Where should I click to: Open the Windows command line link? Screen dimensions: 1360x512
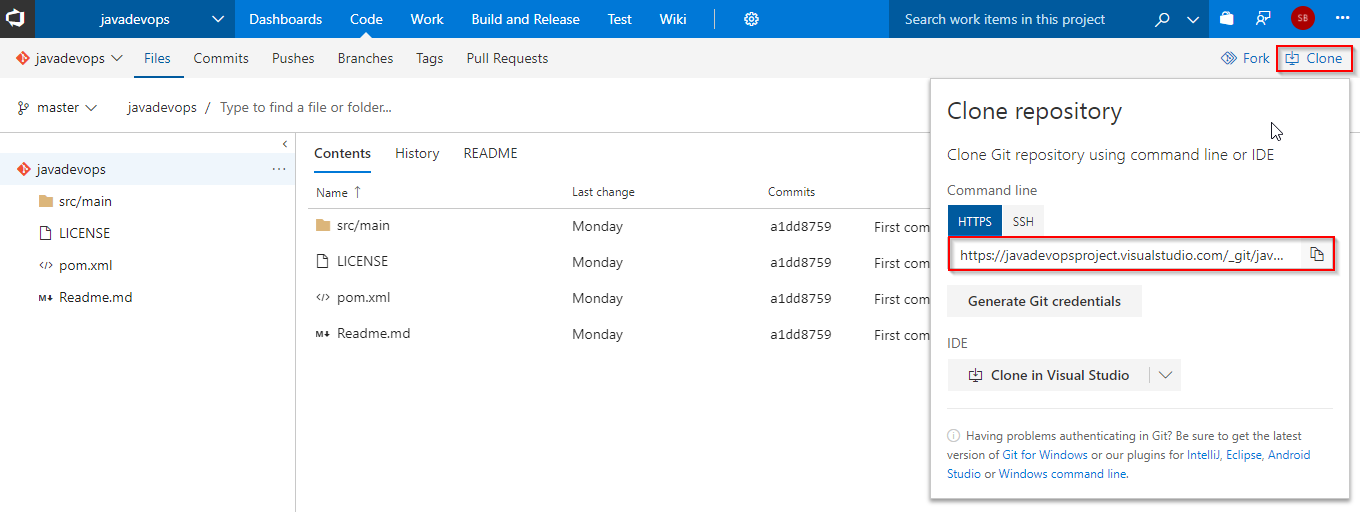tap(1063, 474)
